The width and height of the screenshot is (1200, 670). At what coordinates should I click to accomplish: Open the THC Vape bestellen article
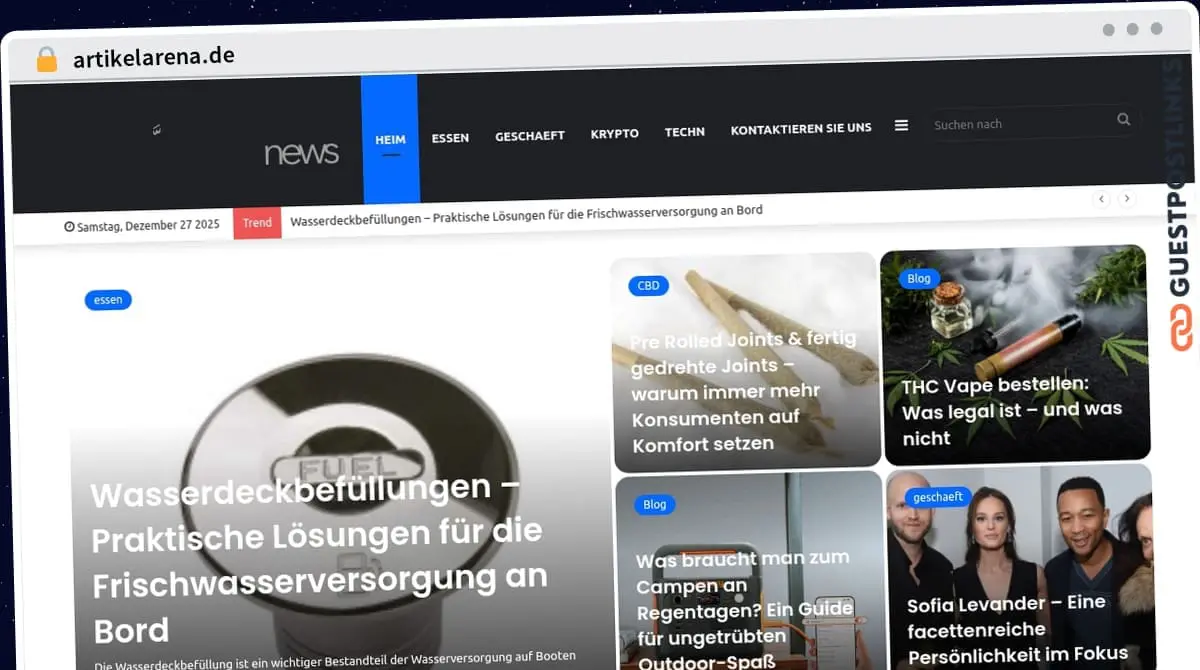(x=1011, y=411)
